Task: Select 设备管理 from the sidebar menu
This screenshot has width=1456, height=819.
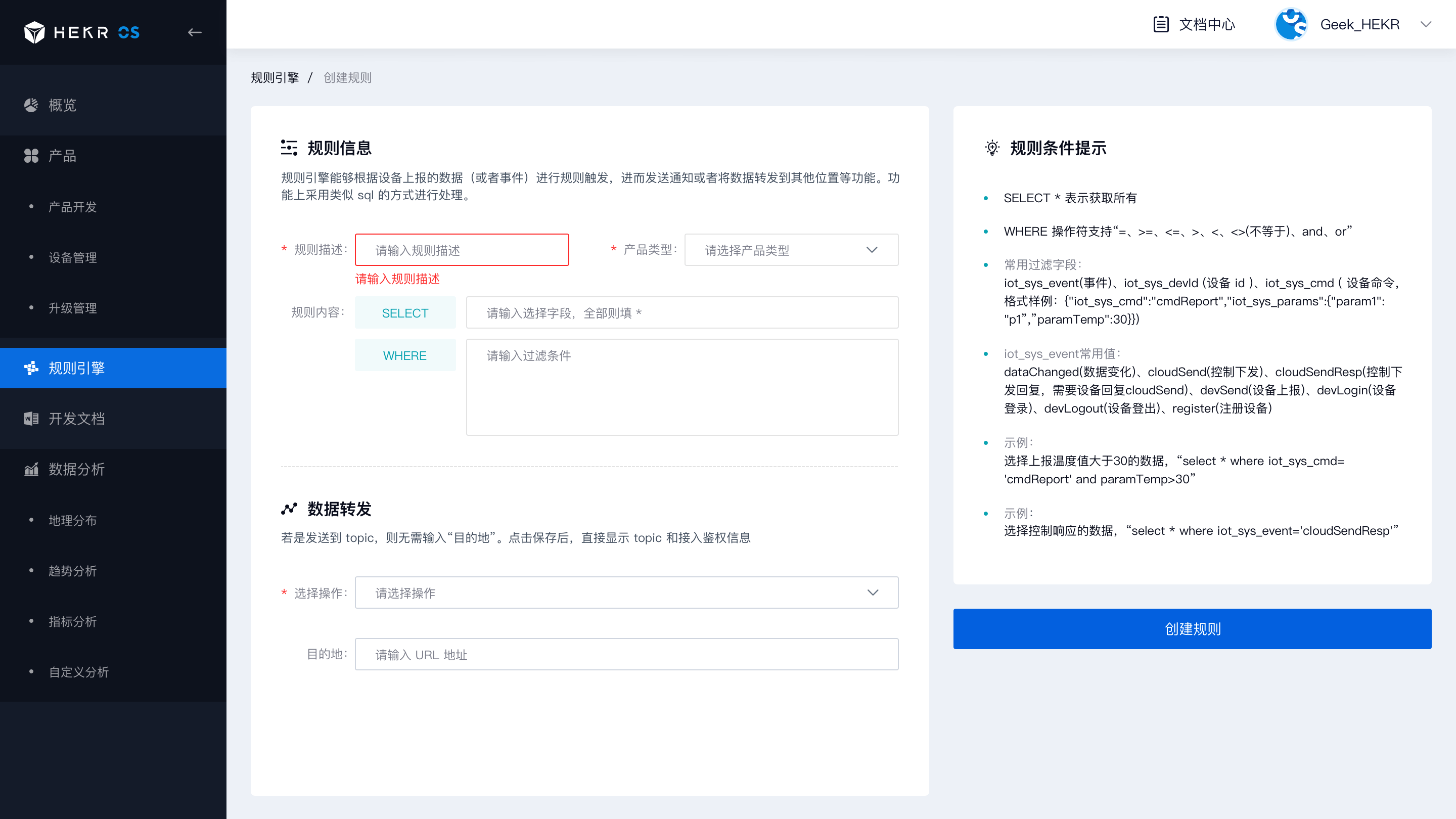Action: coord(72,257)
